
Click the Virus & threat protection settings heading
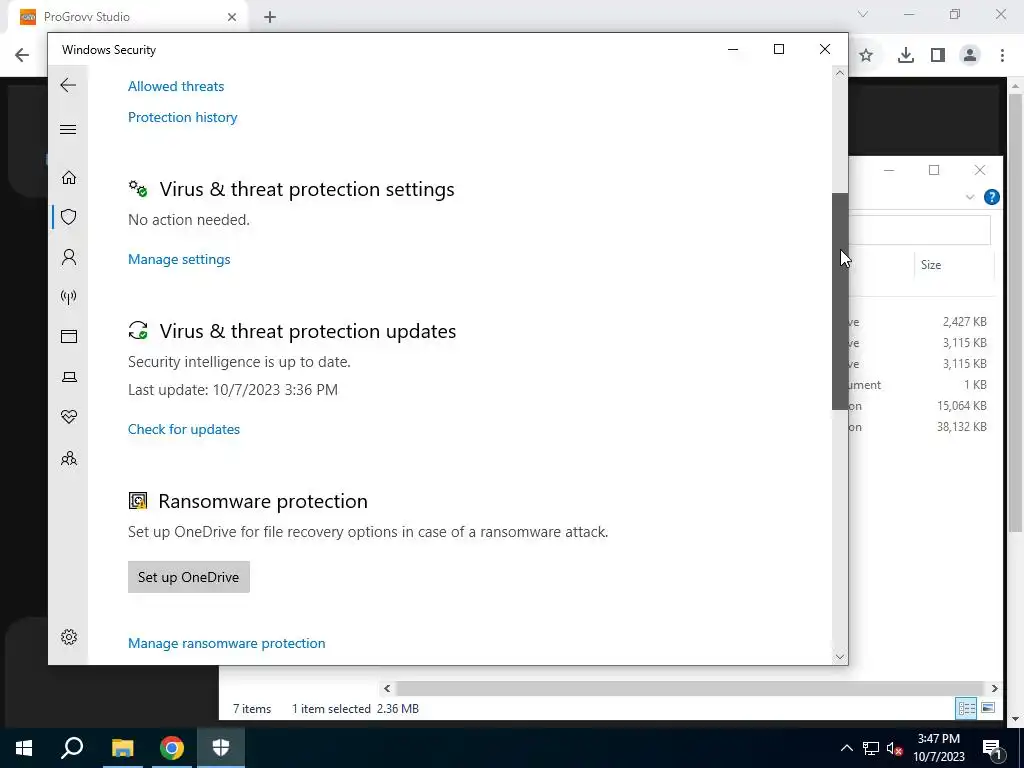307,189
